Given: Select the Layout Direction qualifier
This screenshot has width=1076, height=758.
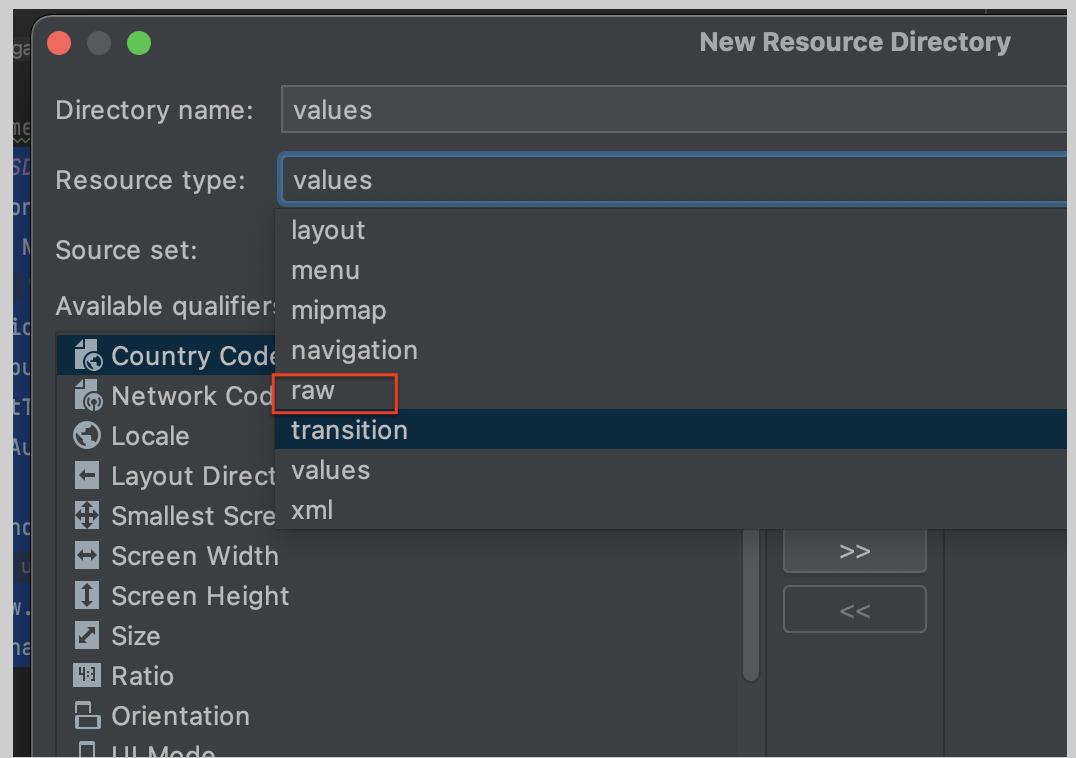Looking at the screenshot, I should pos(166,475).
